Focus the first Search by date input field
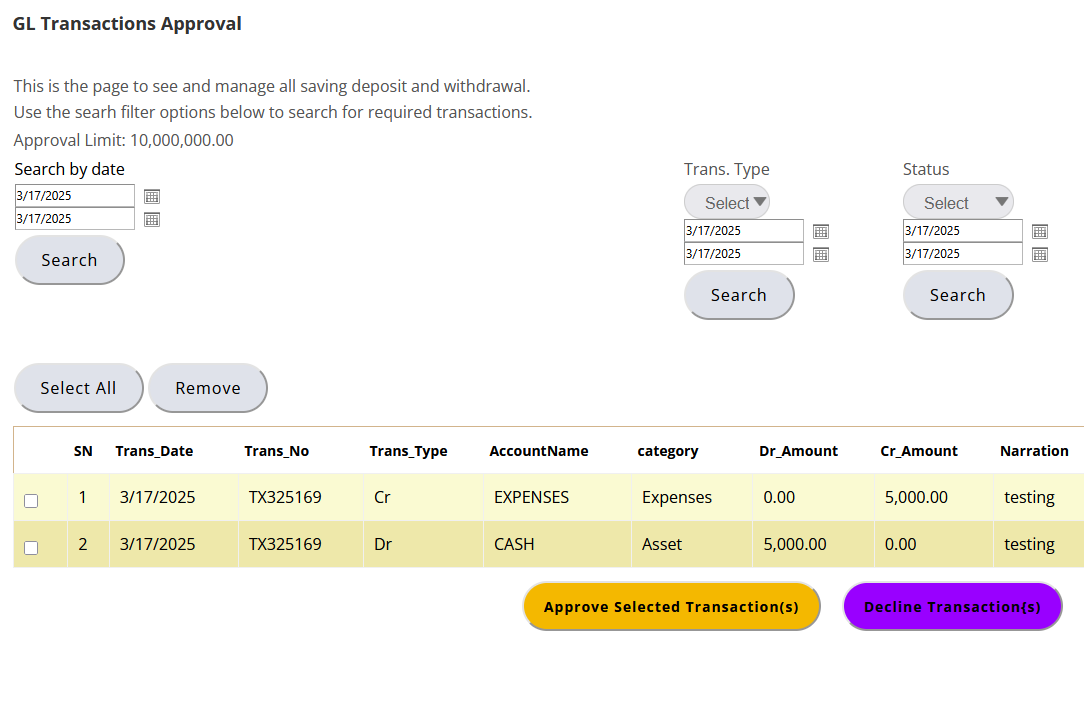Image resolution: width=1084 pixels, height=708 pixels. 74,196
